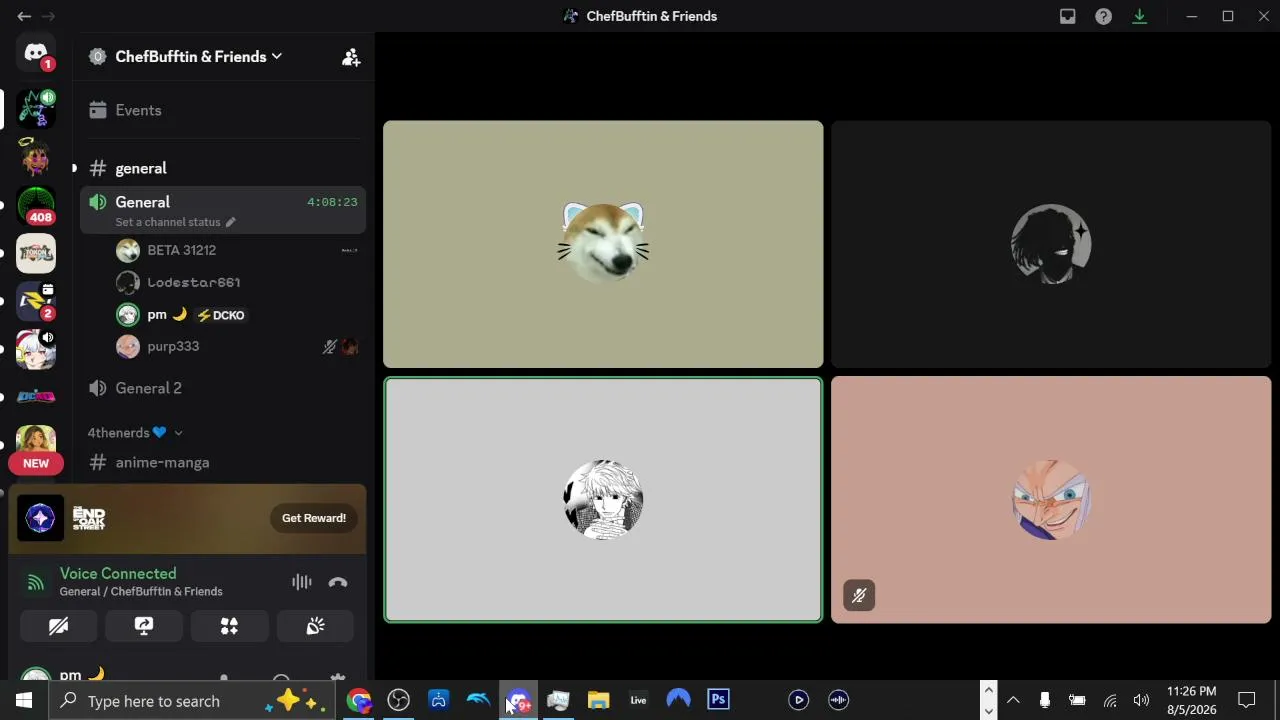Open the taskbar clock showing 11:26 PM
This screenshot has height=720, width=1280.
1191,700
